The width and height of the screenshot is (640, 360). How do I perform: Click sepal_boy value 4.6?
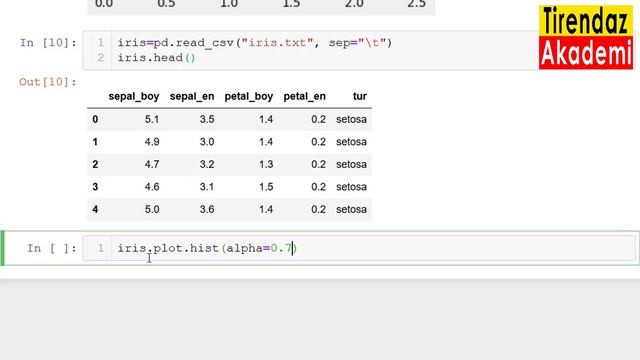click(152, 187)
